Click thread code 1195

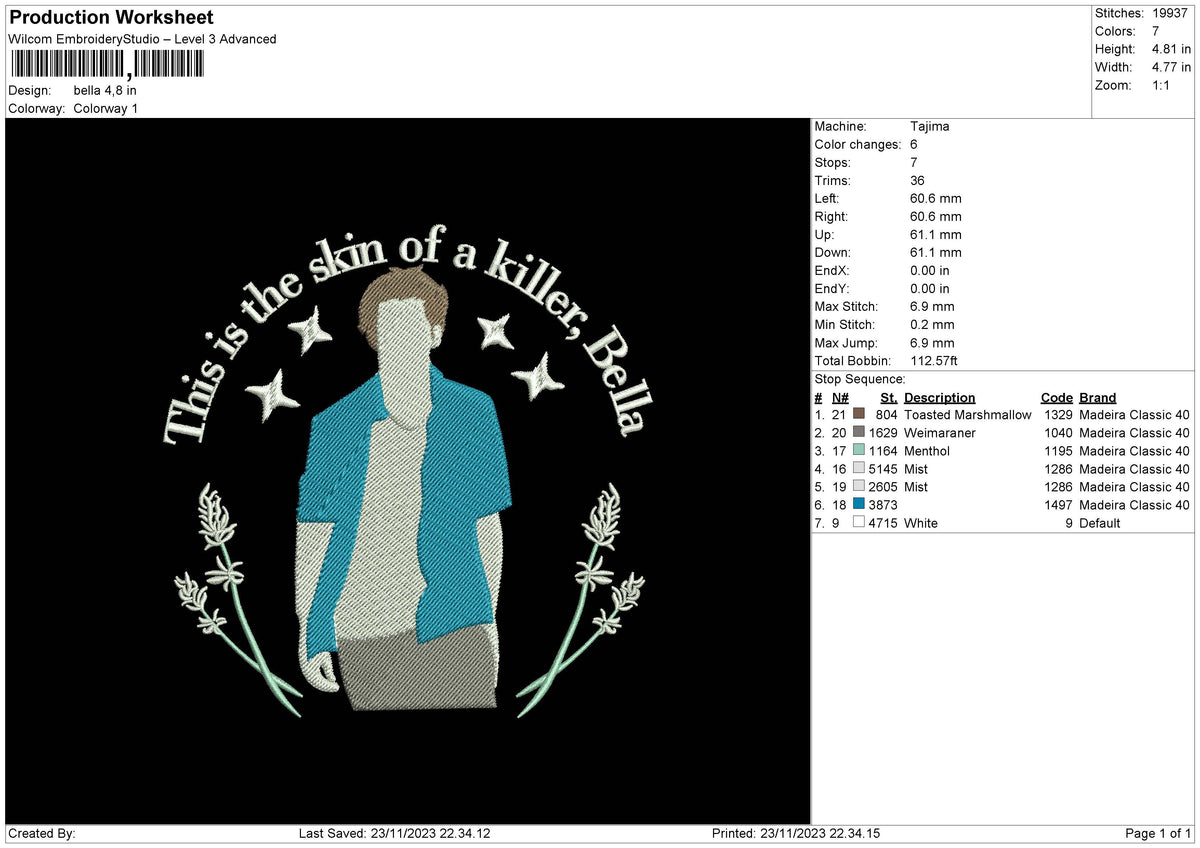1058,451
